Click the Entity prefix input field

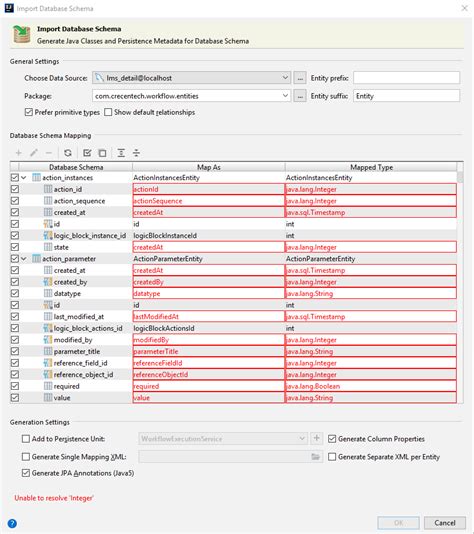pos(406,78)
